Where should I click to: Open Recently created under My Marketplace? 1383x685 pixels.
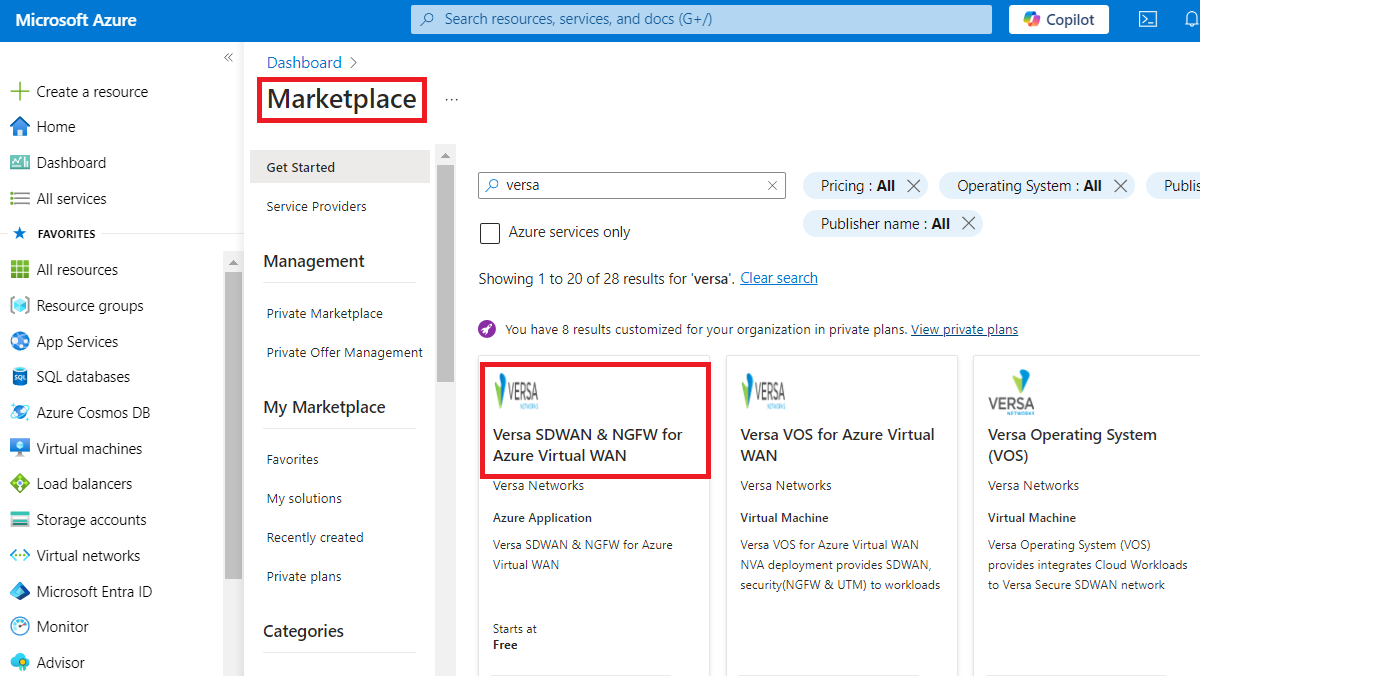pyautogui.click(x=315, y=537)
